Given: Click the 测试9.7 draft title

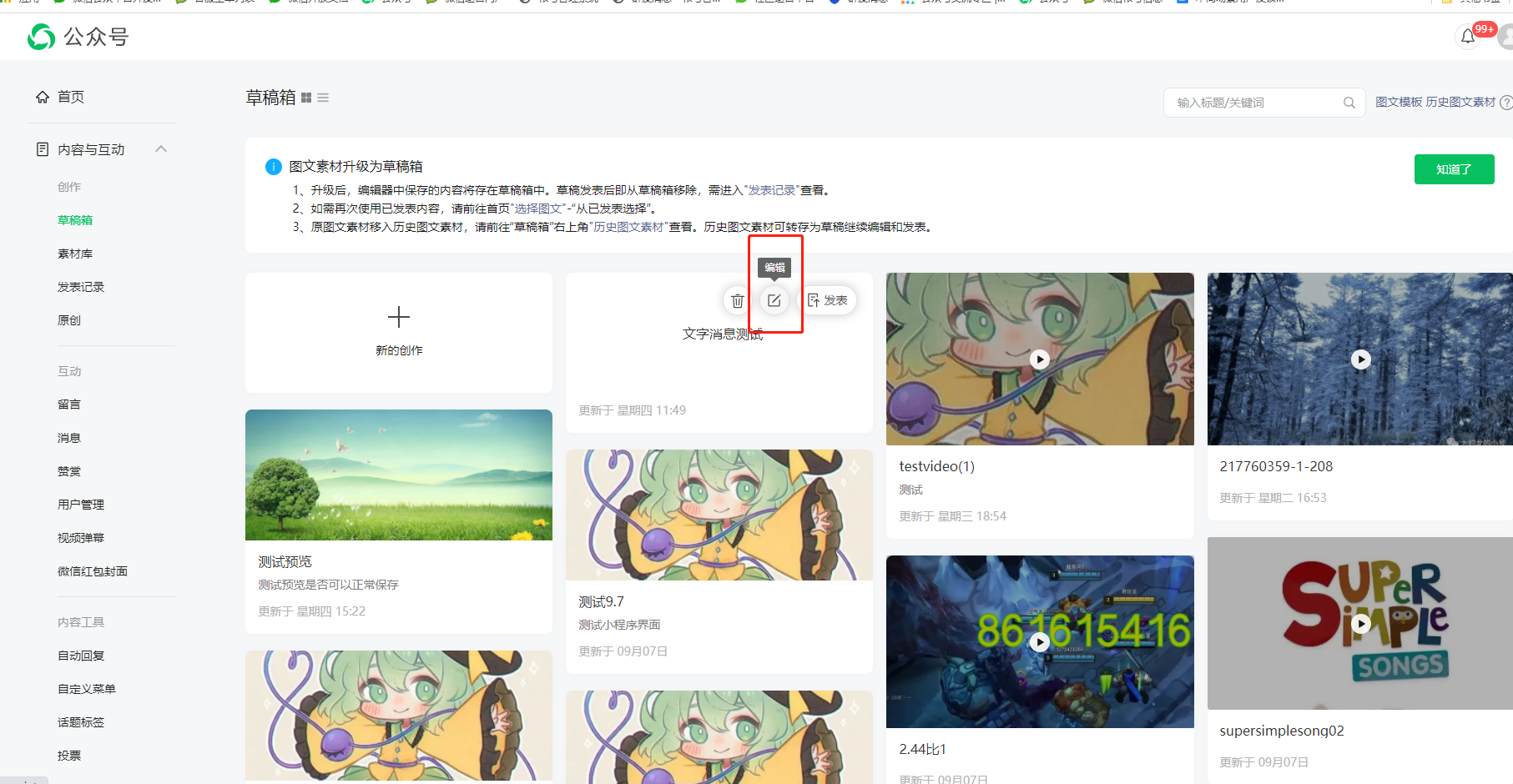Looking at the screenshot, I should (x=601, y=602).
